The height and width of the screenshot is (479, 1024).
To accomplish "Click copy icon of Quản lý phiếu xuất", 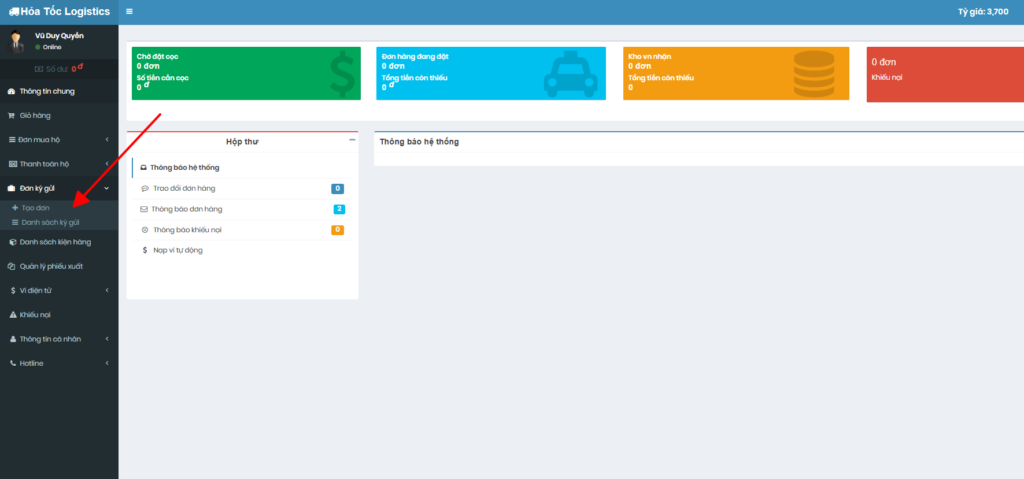I will pyautogui.click(x=11, y=267).
